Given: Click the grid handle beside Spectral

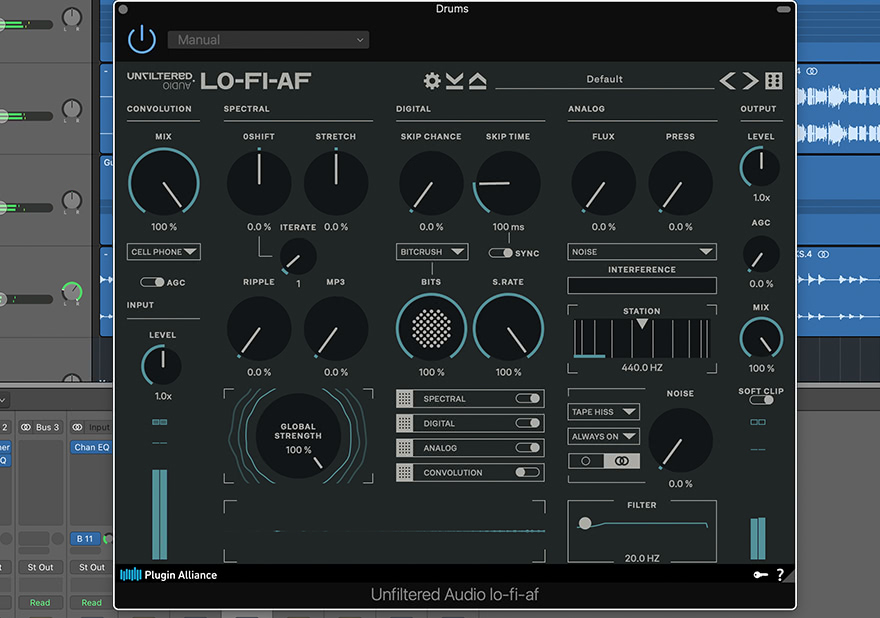Looking at the screenshot, I should pyautogui.click(x=405, y=399).
